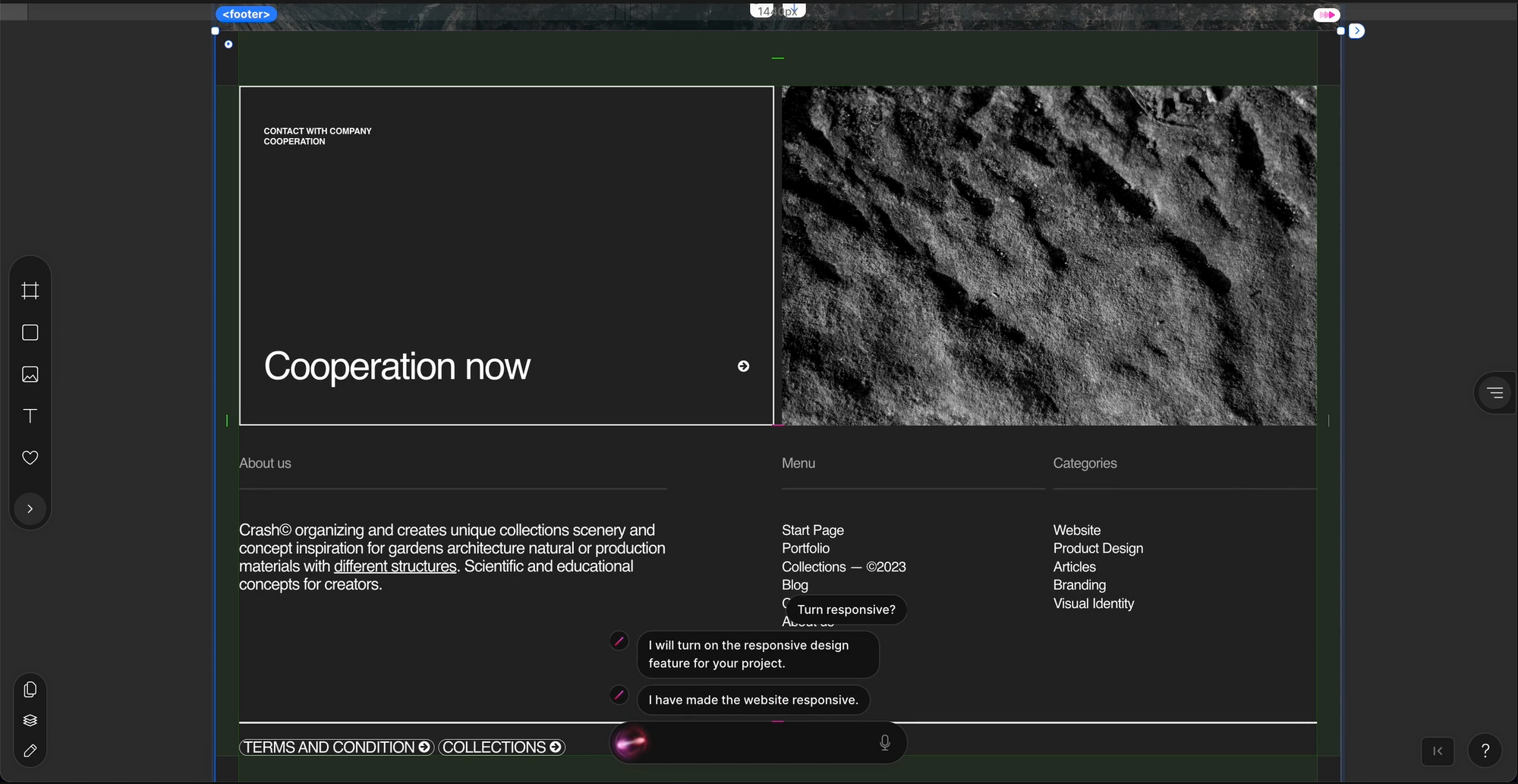Click the pink animation arrows badge
Image resolution: width=1518 pixels, height=784 pixels.
[x=1327, y=14]
